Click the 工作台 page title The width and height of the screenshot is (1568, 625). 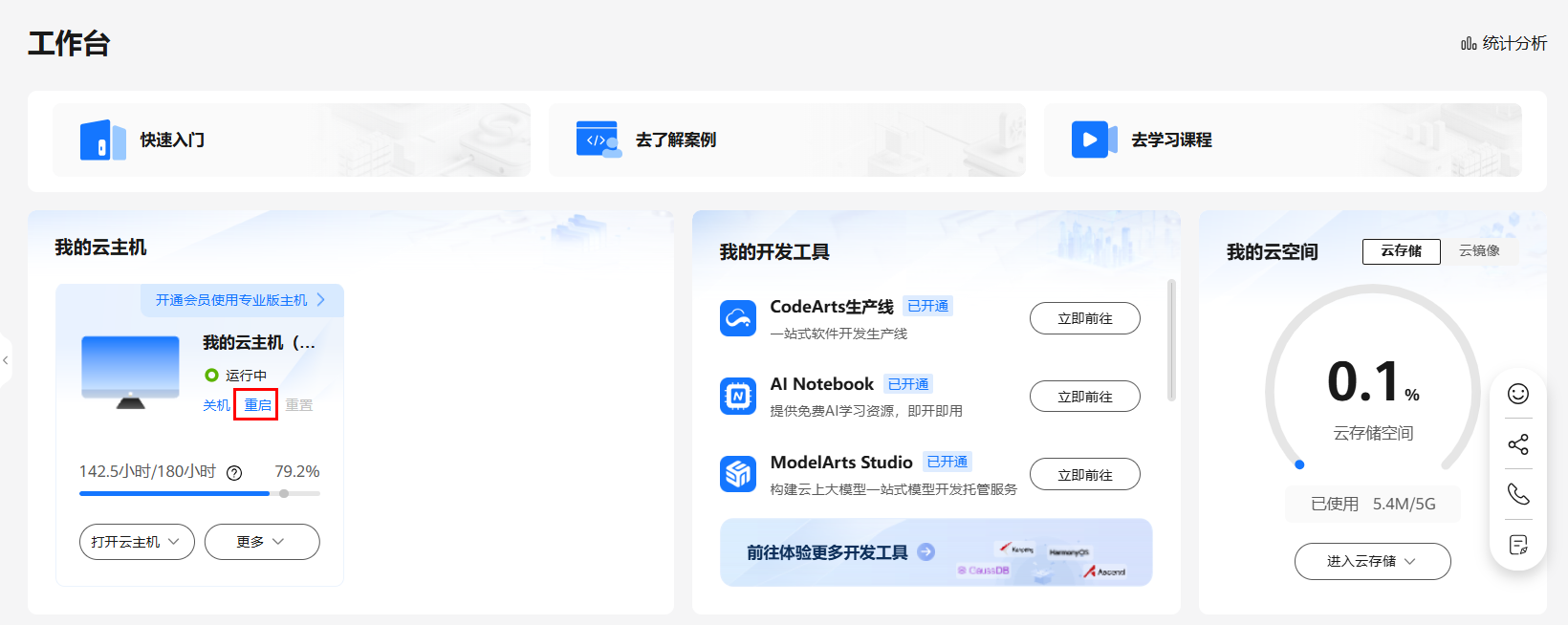[x=69, y=43]
